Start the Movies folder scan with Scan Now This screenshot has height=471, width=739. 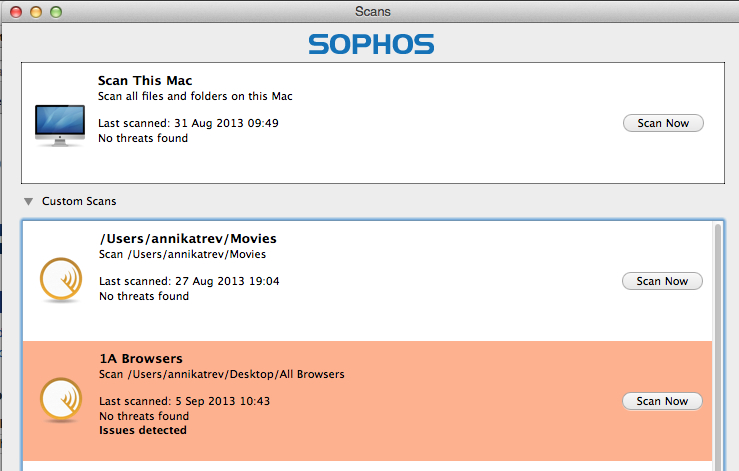(x=662, y=281)
